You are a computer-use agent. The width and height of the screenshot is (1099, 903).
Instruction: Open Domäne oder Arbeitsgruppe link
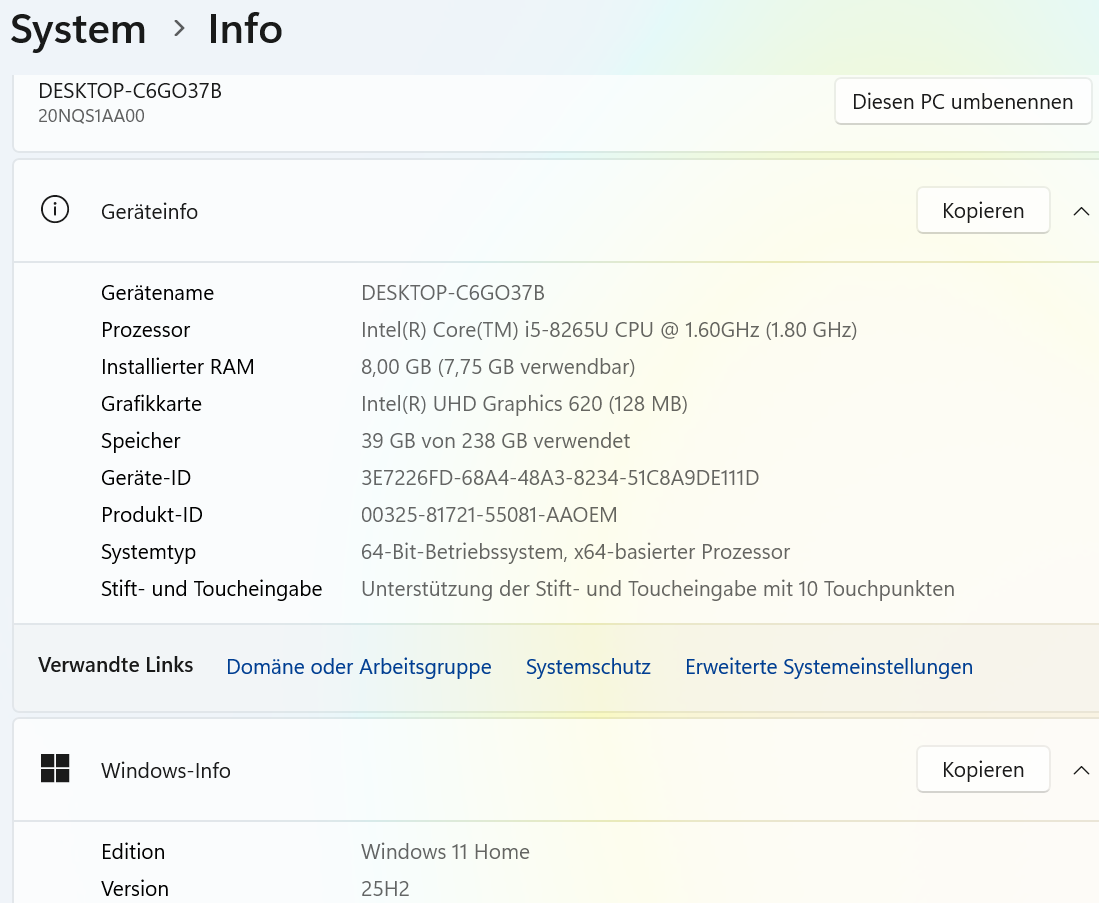coord(359,666)
